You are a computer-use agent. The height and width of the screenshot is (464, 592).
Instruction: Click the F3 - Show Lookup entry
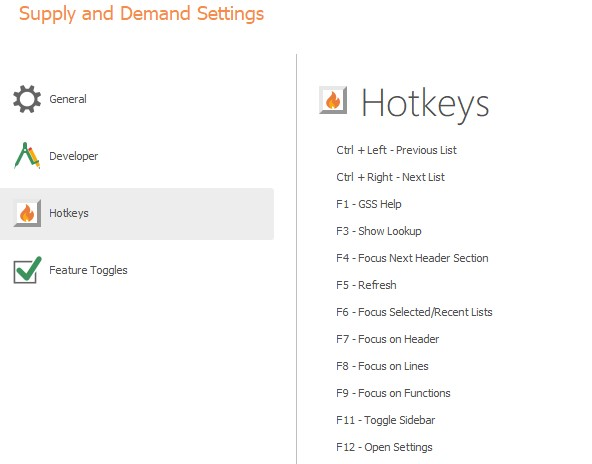(x=379, y=231)
